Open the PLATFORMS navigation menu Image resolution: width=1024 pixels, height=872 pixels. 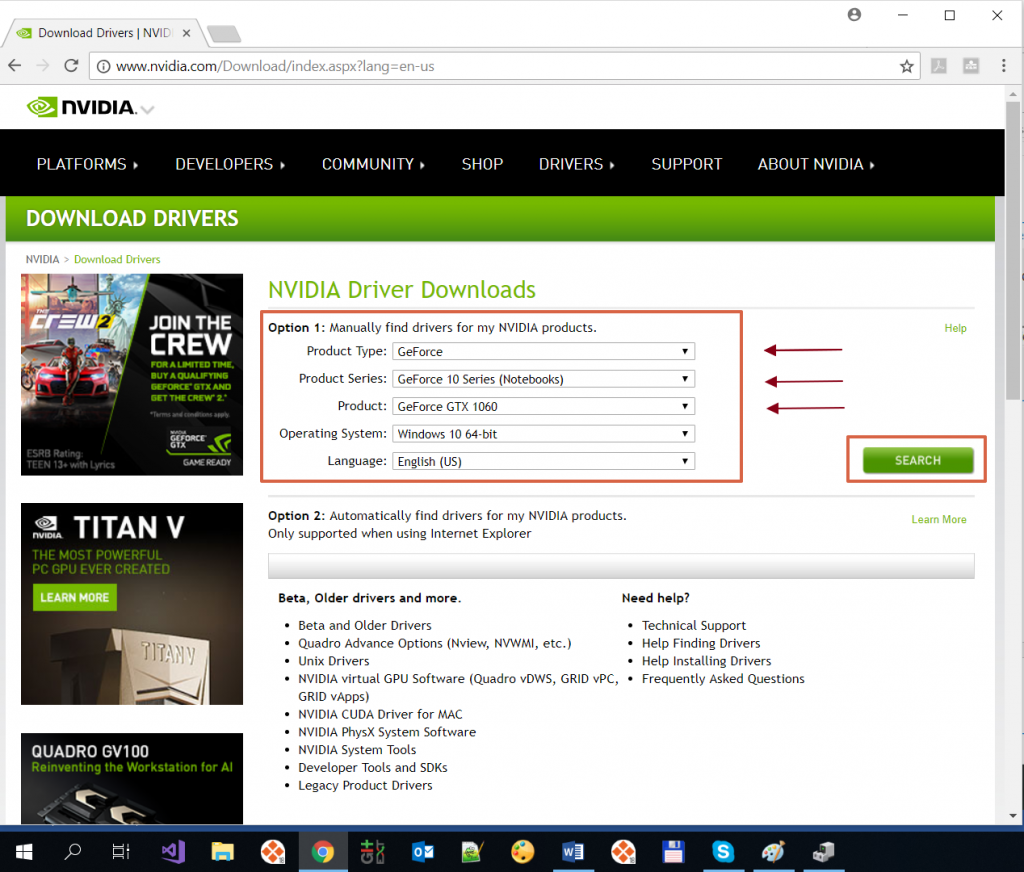(87, 164)
